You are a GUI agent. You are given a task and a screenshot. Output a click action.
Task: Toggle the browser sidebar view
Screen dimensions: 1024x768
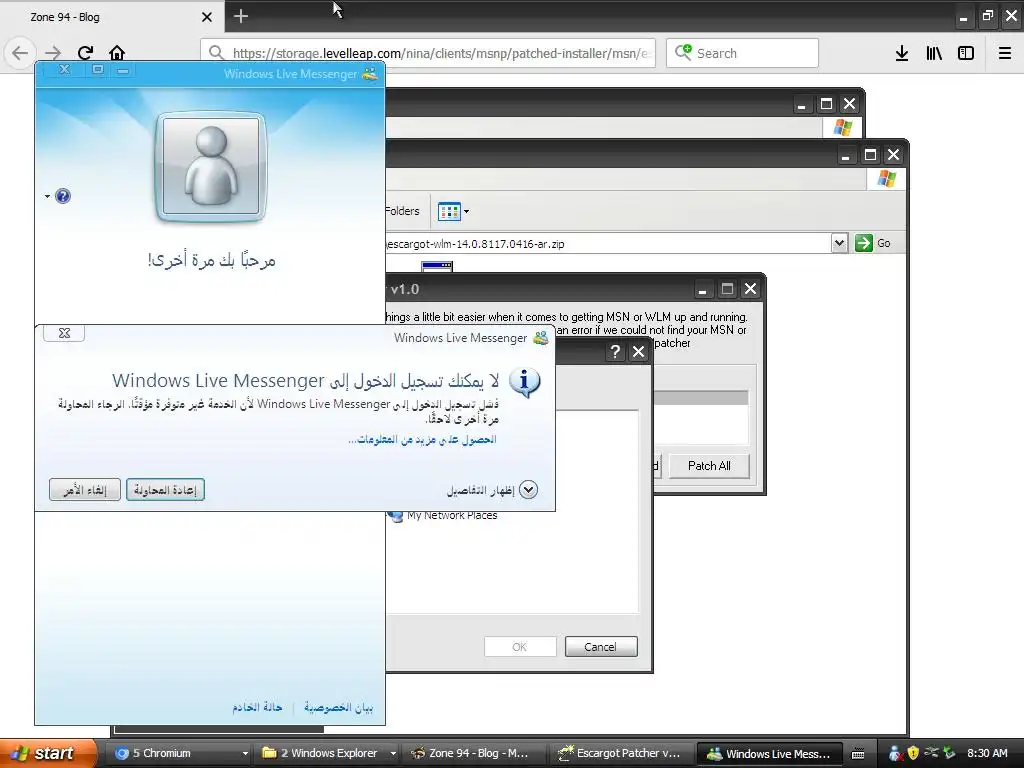(966, 53)
